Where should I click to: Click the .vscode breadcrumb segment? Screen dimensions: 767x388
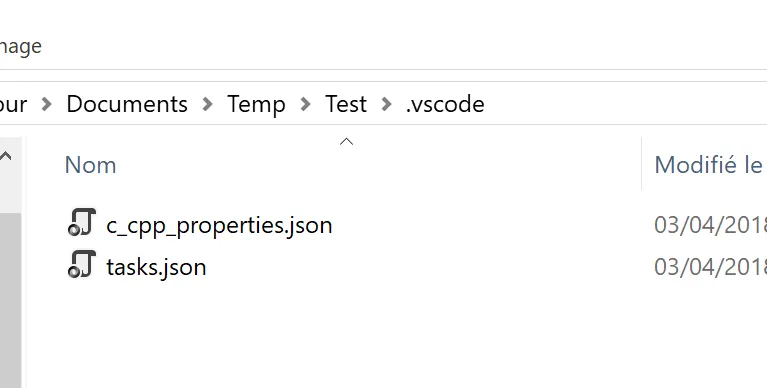point(445,104)
